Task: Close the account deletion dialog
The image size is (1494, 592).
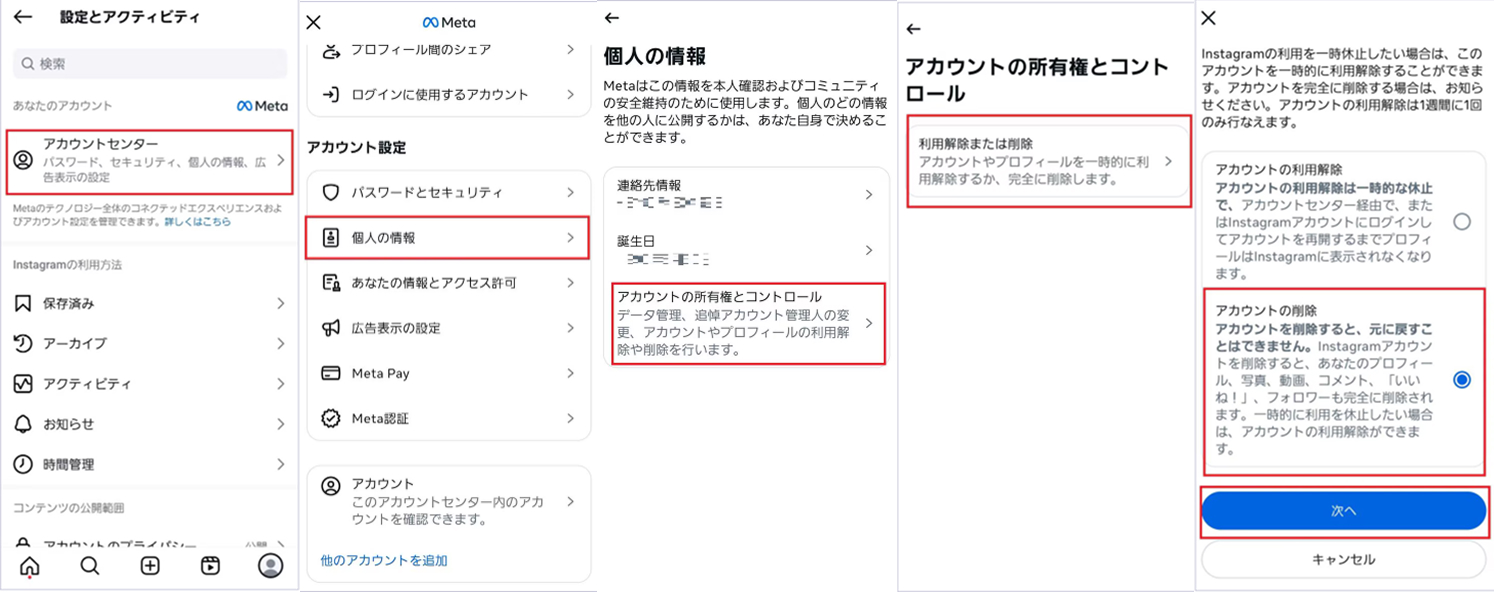Action: (x=1208, y=18)
